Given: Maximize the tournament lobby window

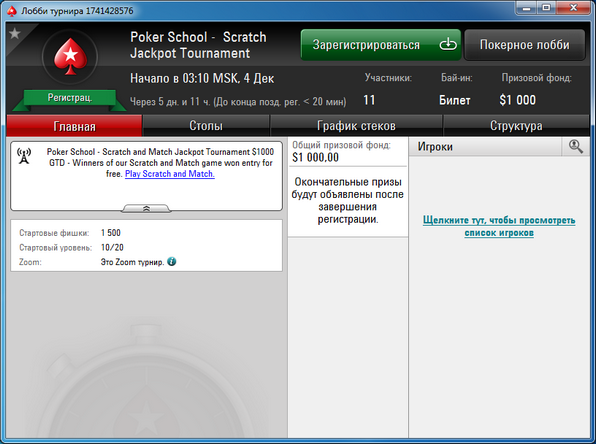Looking at the screenshot, I should 546,8.
